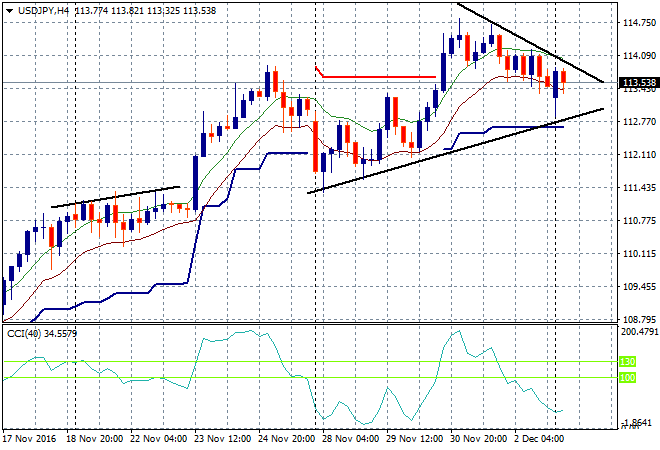This screenshot has height=450, width=660.
Task: Select the 110.775 price axis label
Action: coord(639,220)
